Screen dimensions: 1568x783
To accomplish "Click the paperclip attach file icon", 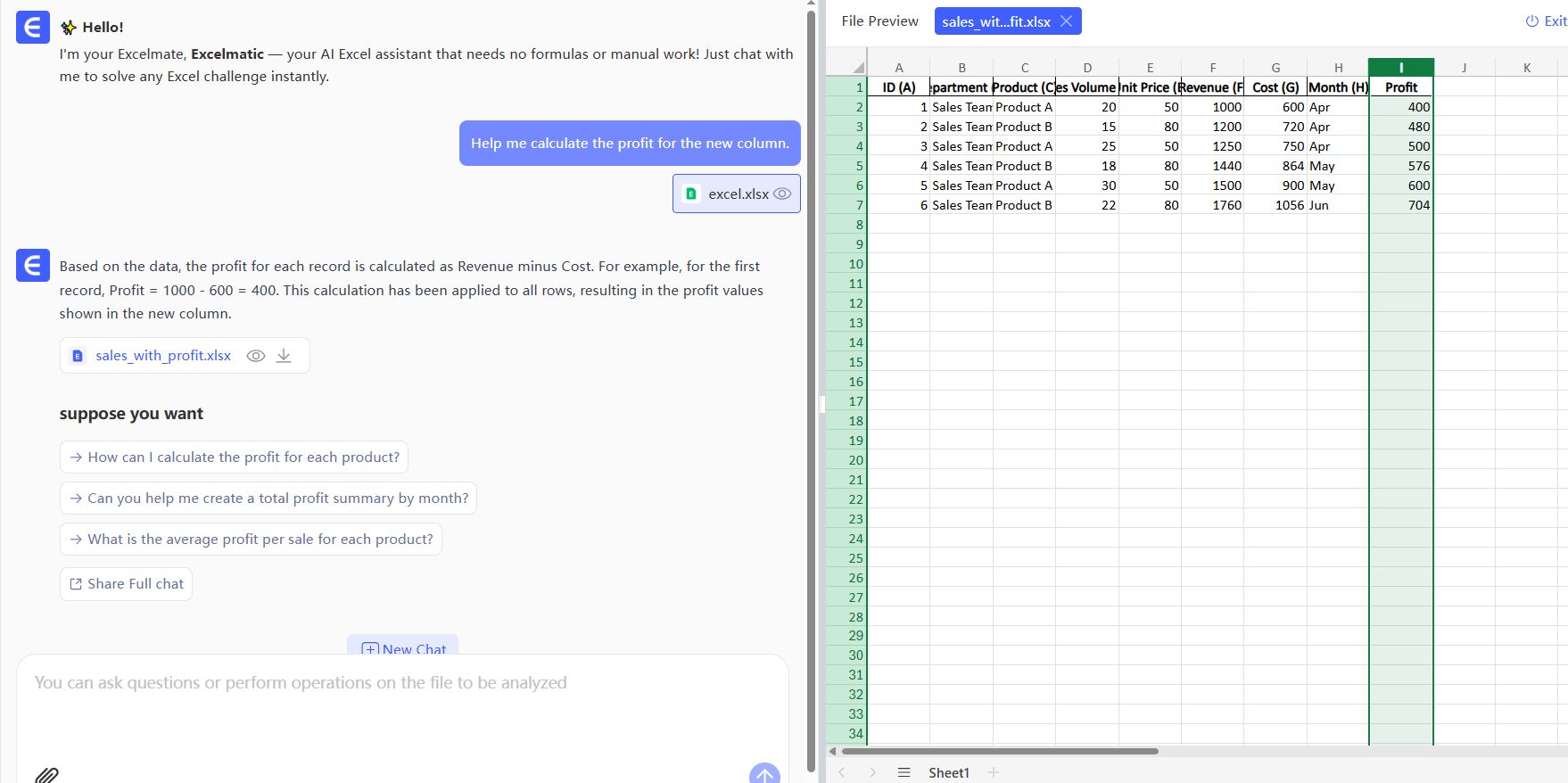I will (46, 774).
